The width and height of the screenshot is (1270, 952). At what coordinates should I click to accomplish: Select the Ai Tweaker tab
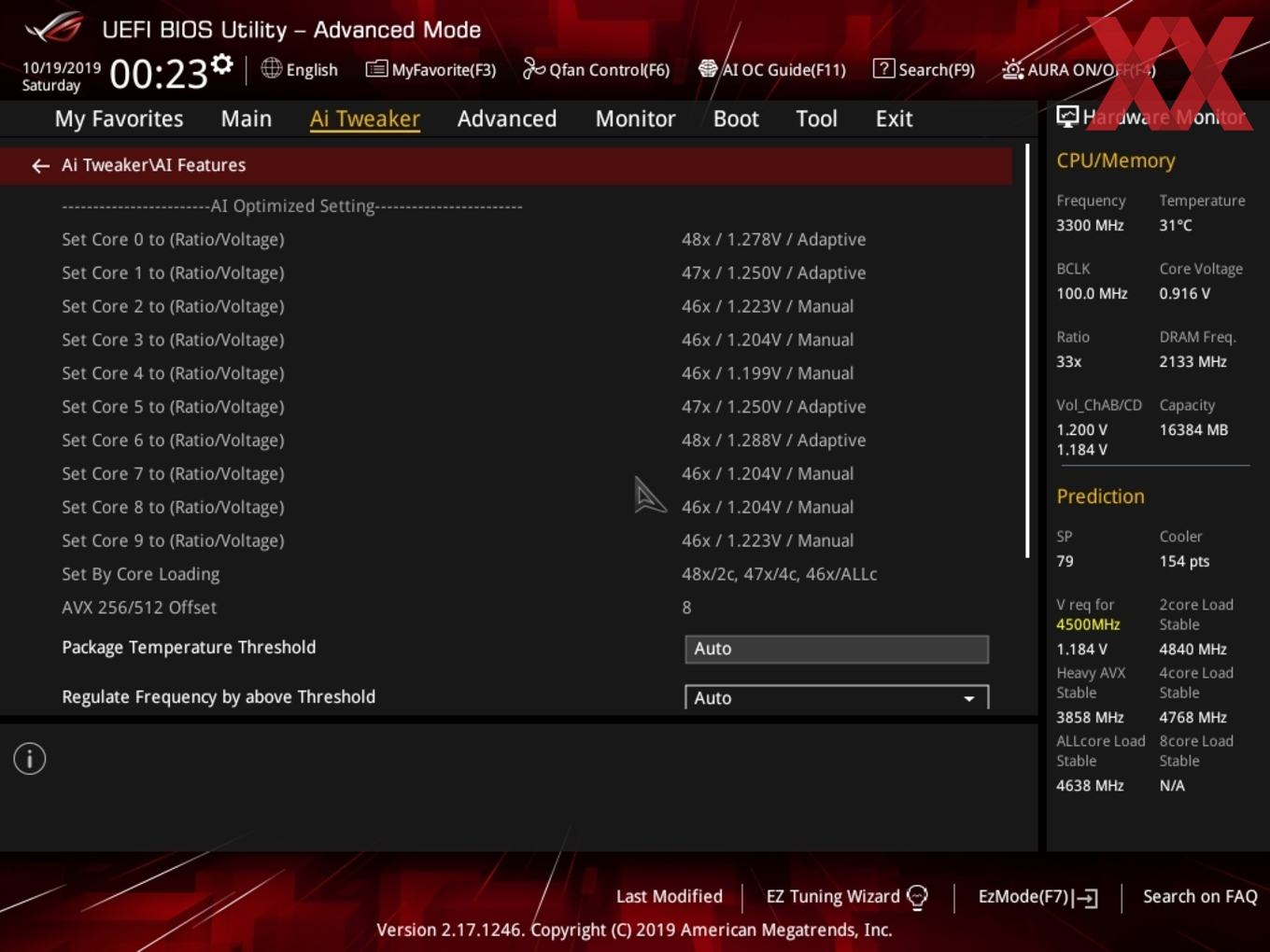[x=365, y=119]
